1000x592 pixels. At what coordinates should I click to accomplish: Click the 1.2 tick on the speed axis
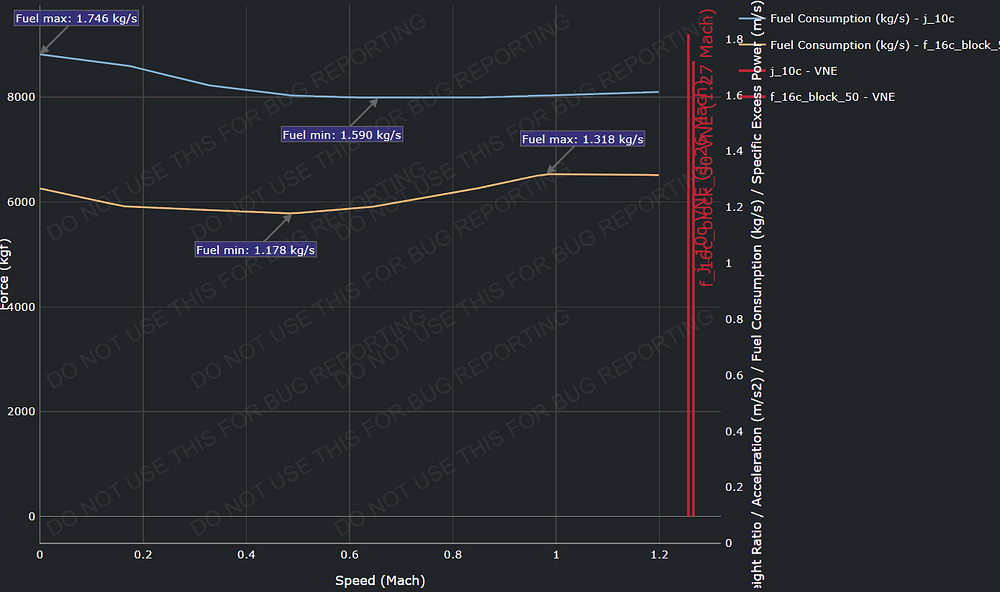[658, 554]
